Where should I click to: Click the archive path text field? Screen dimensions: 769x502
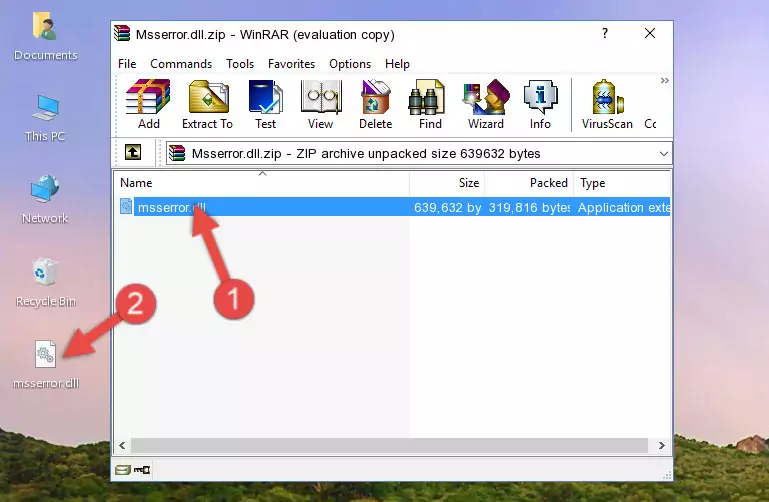pos(418,153)
